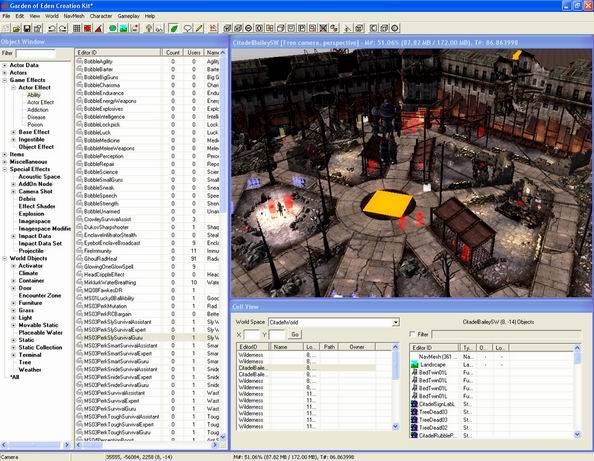Enable the Filter checkbox in Cell View
This screenshot has width=594, height=461.
coord(412,334)
